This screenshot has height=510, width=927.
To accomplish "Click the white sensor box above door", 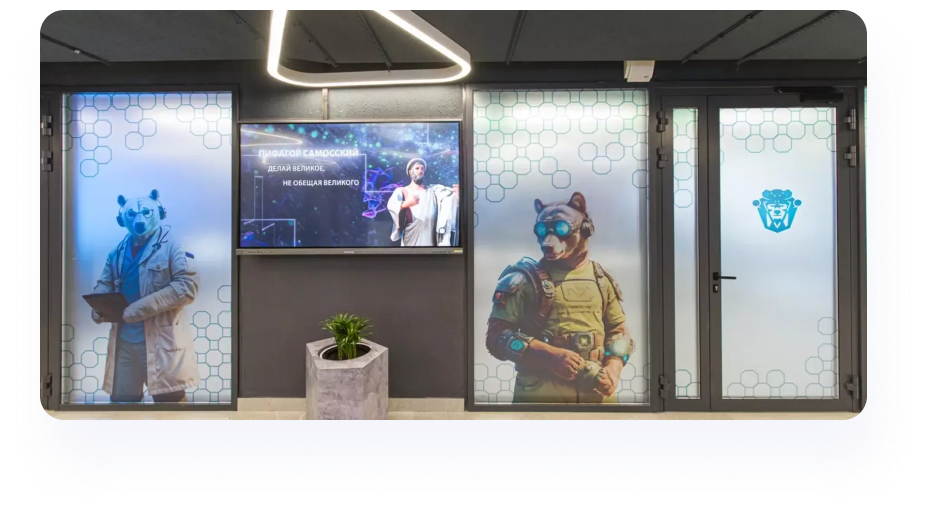I will click(638, 71).
